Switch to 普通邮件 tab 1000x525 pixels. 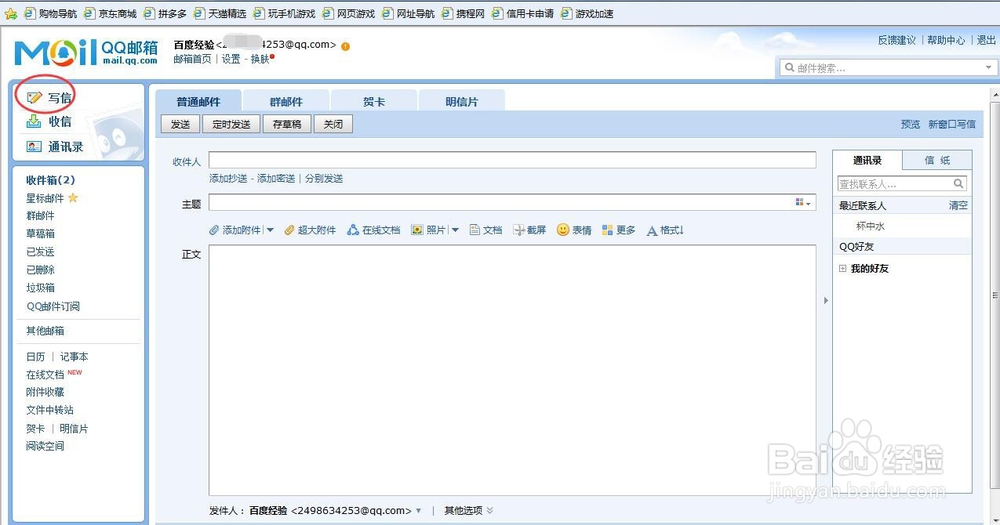pos(198,101)
